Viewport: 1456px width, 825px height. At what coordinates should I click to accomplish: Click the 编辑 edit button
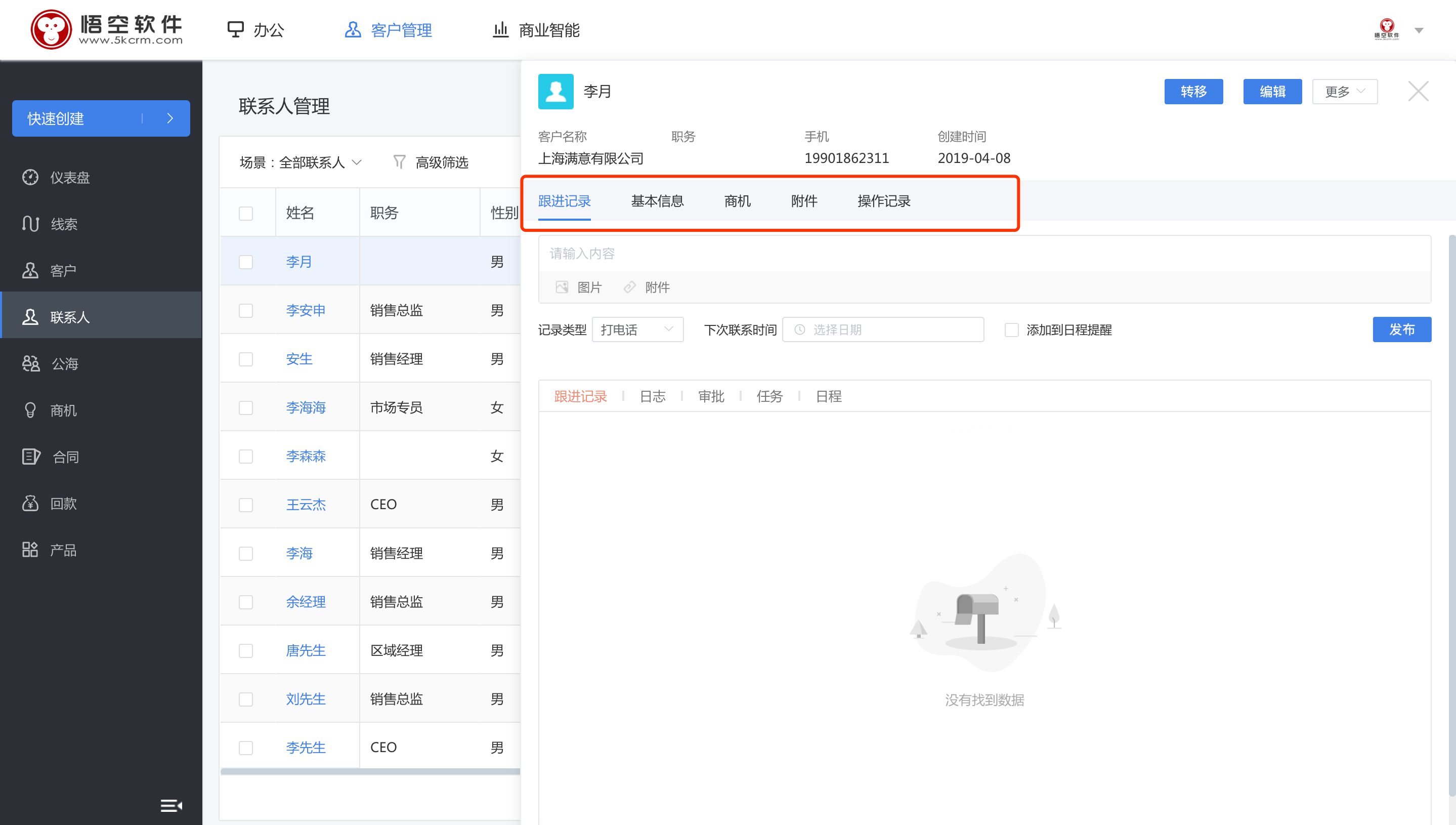click(x=1272, y=91)
